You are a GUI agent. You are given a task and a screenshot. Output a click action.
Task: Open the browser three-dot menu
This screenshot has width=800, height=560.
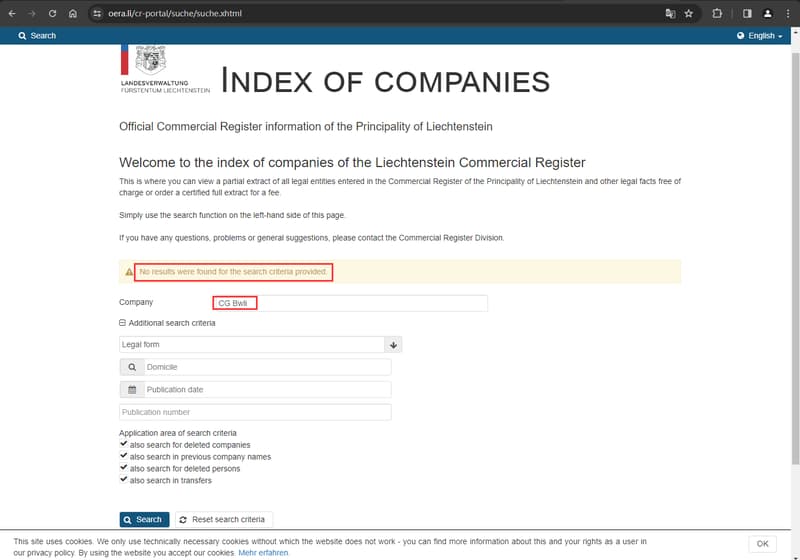(788, 14)
